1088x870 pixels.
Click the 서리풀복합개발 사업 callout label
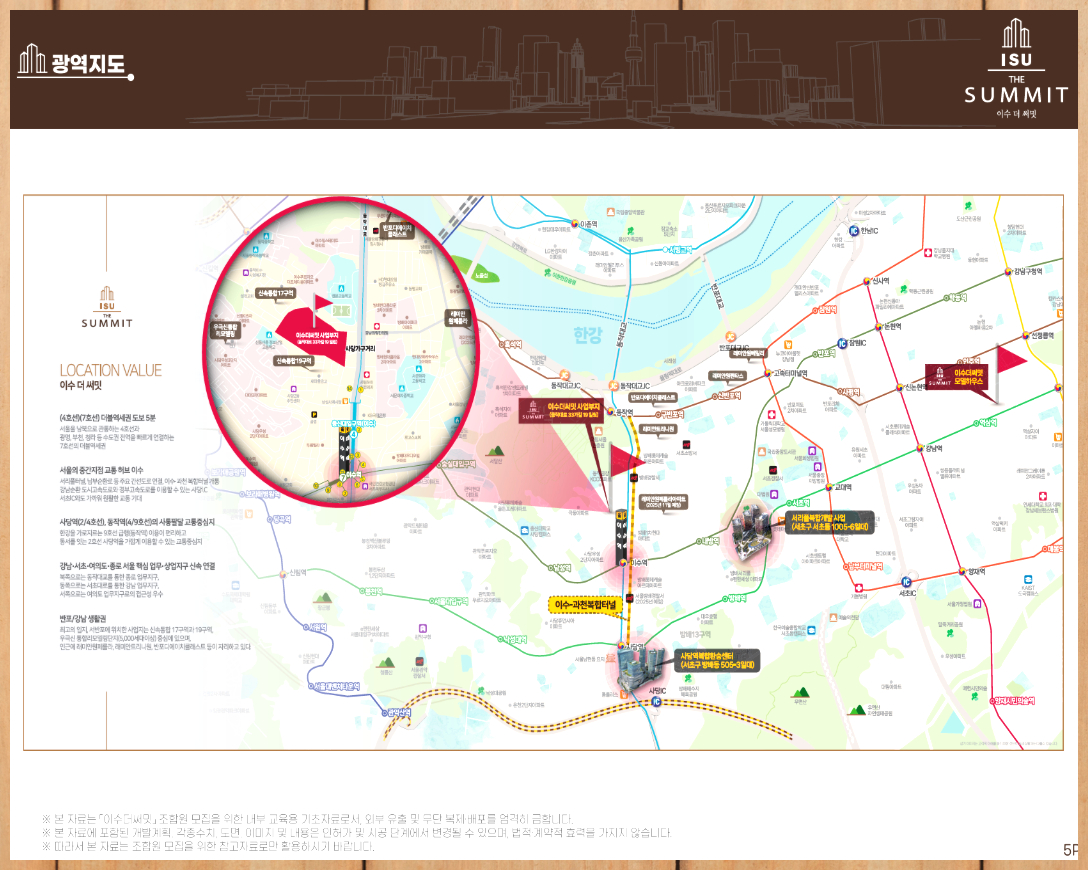coord(829,522)
